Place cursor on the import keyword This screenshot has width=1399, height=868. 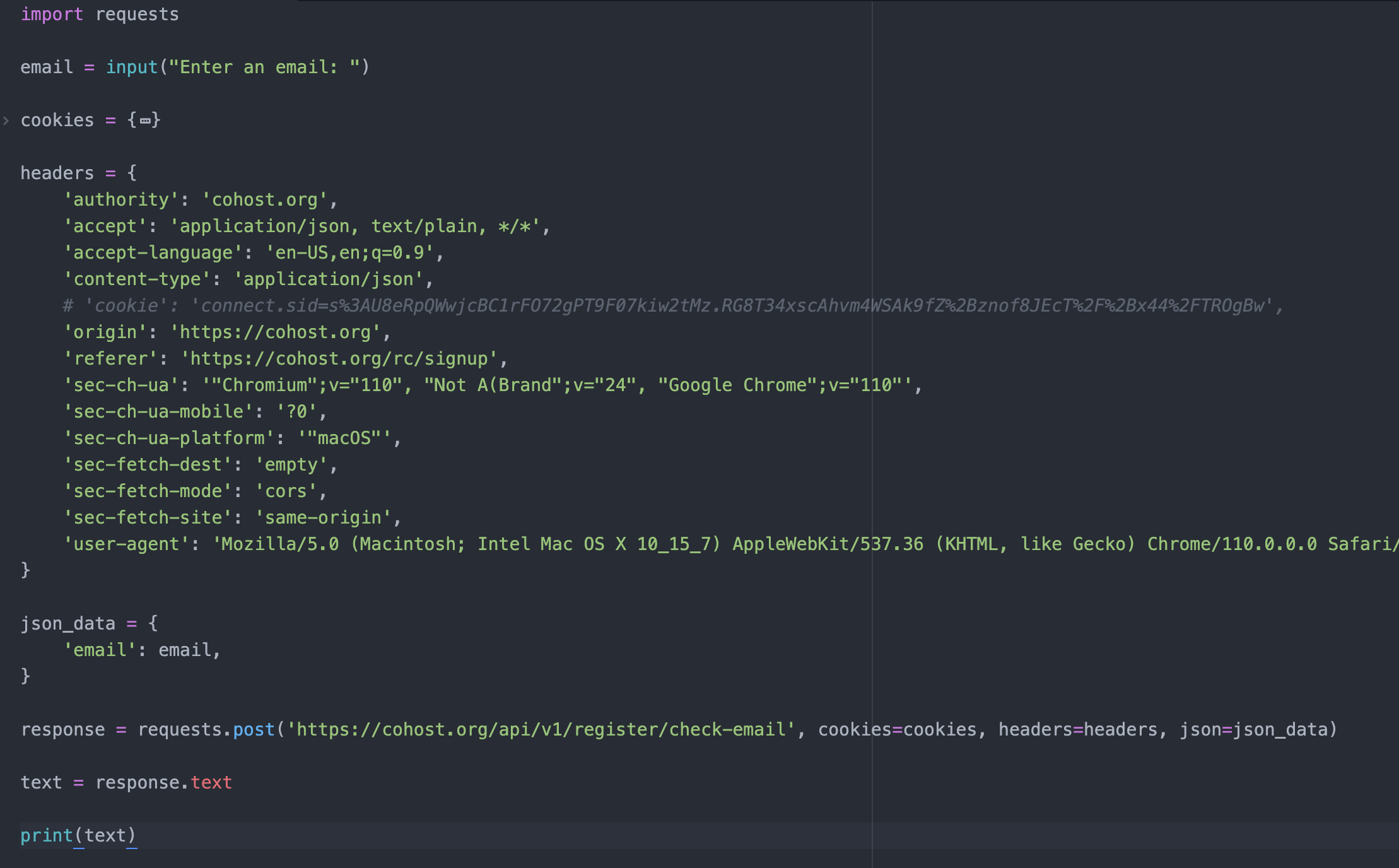tap(52, 14)
